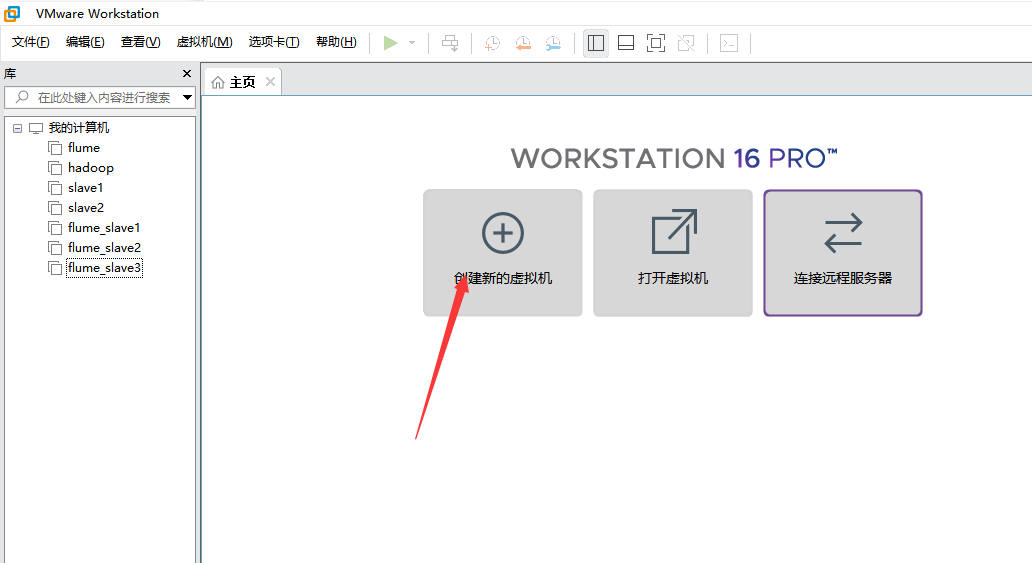The image size is (1032, 563).
Task: Click the VM icon beside slave1
Action: (55, 188)
